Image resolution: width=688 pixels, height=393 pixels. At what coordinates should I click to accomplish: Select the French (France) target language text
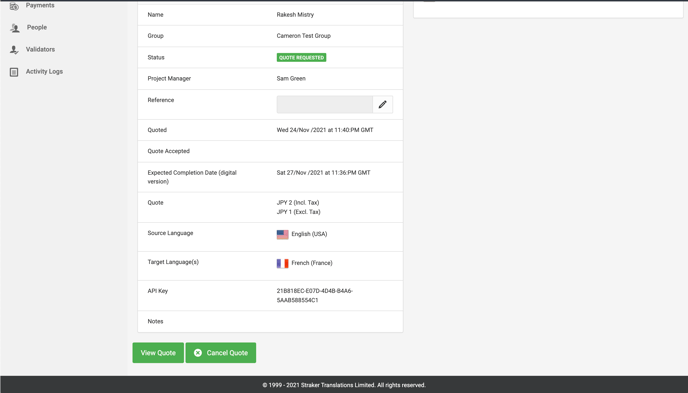(312, 263)
